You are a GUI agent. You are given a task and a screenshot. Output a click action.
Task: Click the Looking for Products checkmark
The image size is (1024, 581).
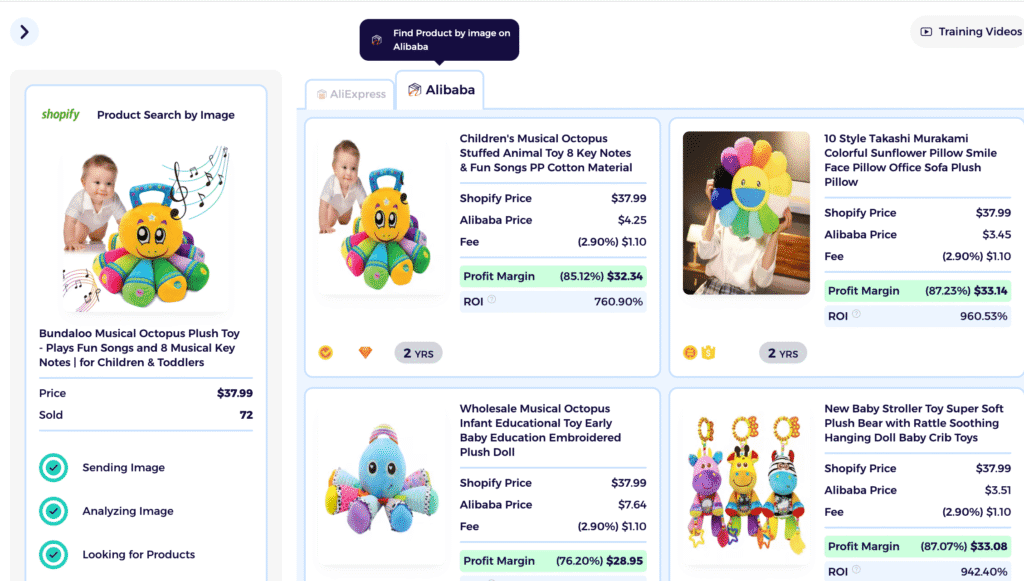[x=53, y=555]
